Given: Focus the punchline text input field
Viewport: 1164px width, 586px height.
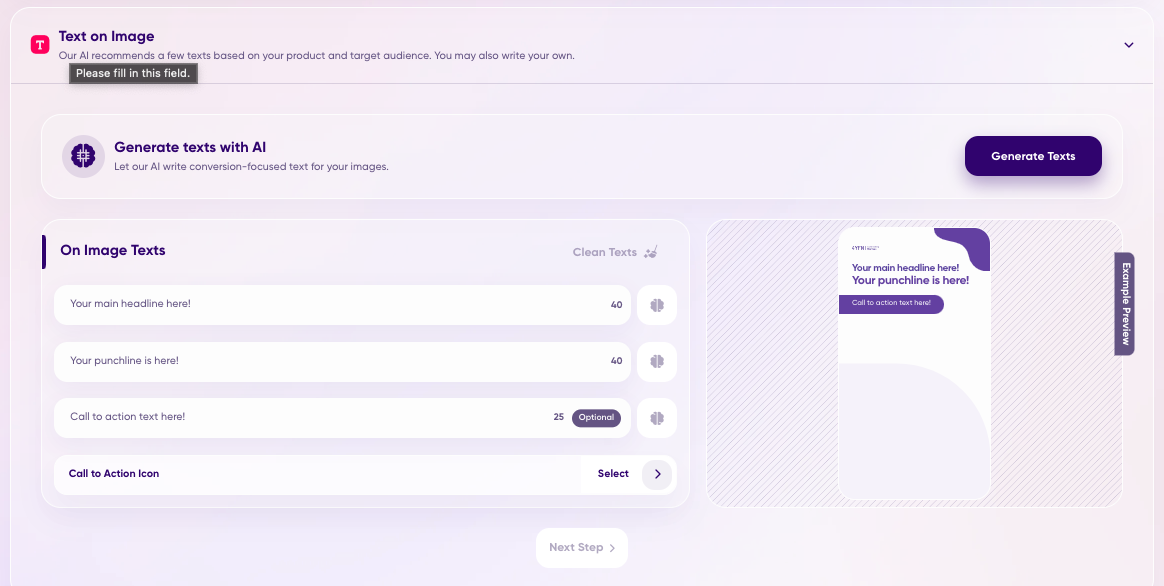Looking at the screenshot, I should (x=330, y=361).
